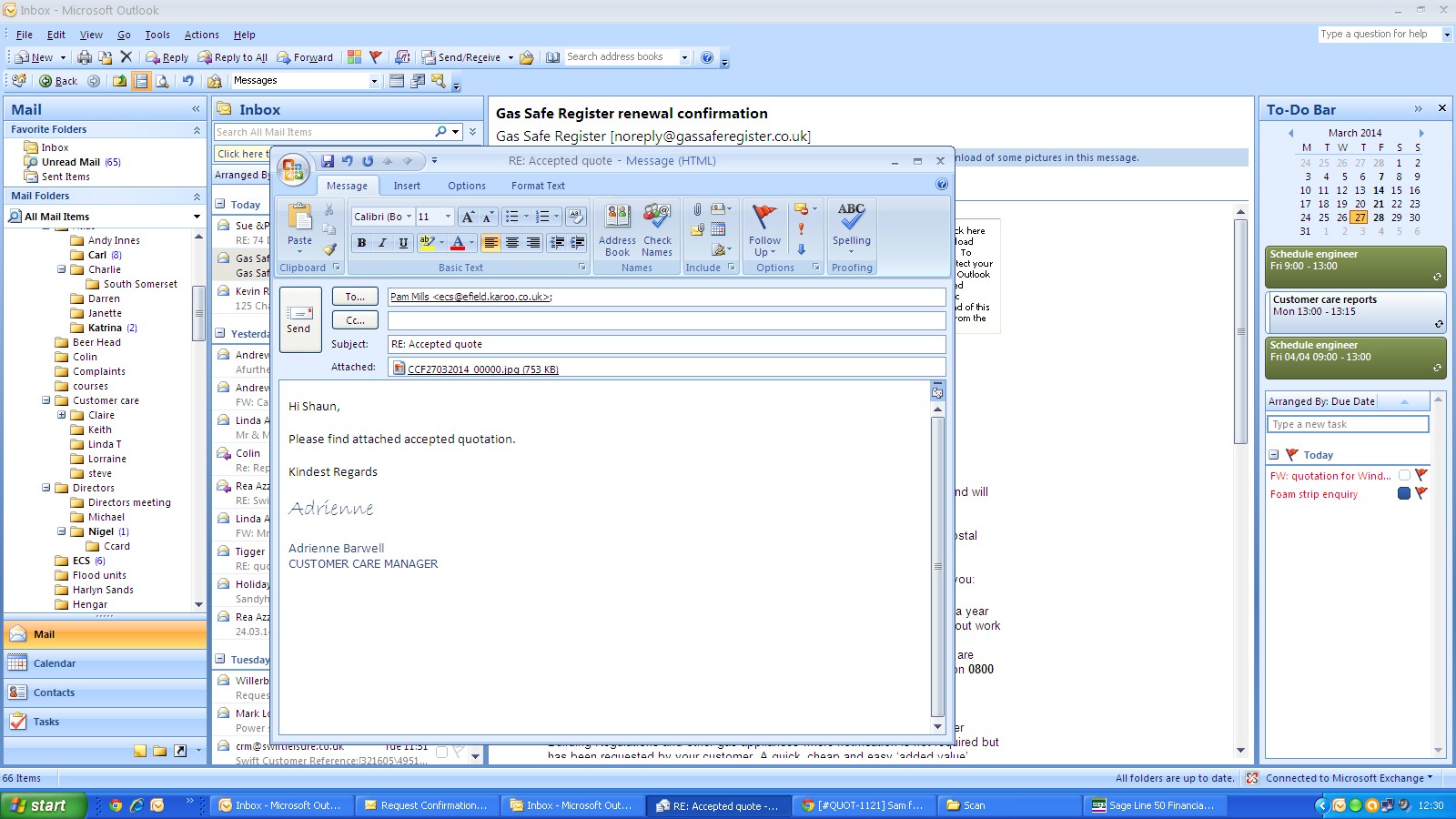Click Check Names in the ribbon

point(657,231)
